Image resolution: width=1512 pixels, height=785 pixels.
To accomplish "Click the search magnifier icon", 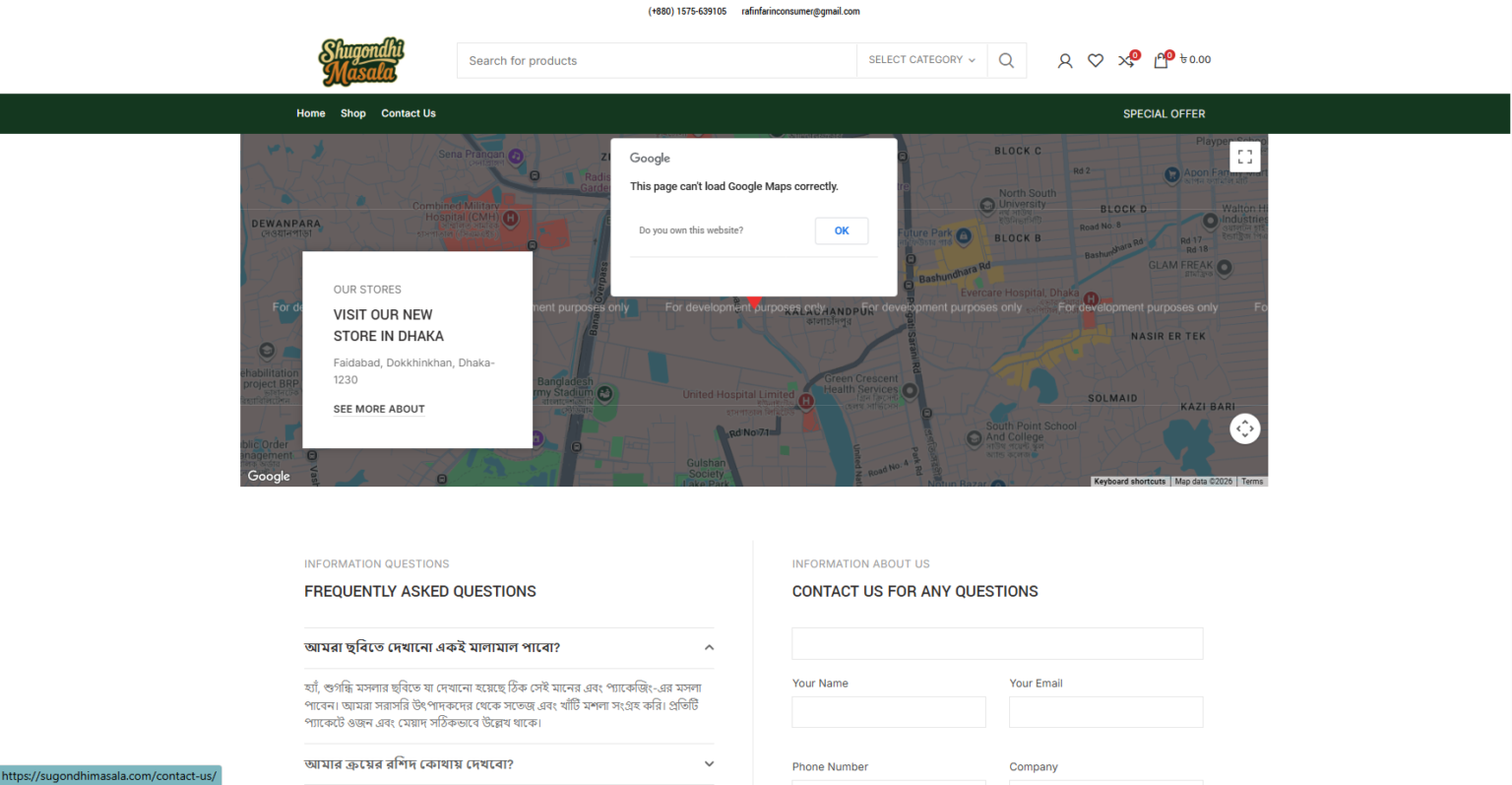I will point(1006,60).
